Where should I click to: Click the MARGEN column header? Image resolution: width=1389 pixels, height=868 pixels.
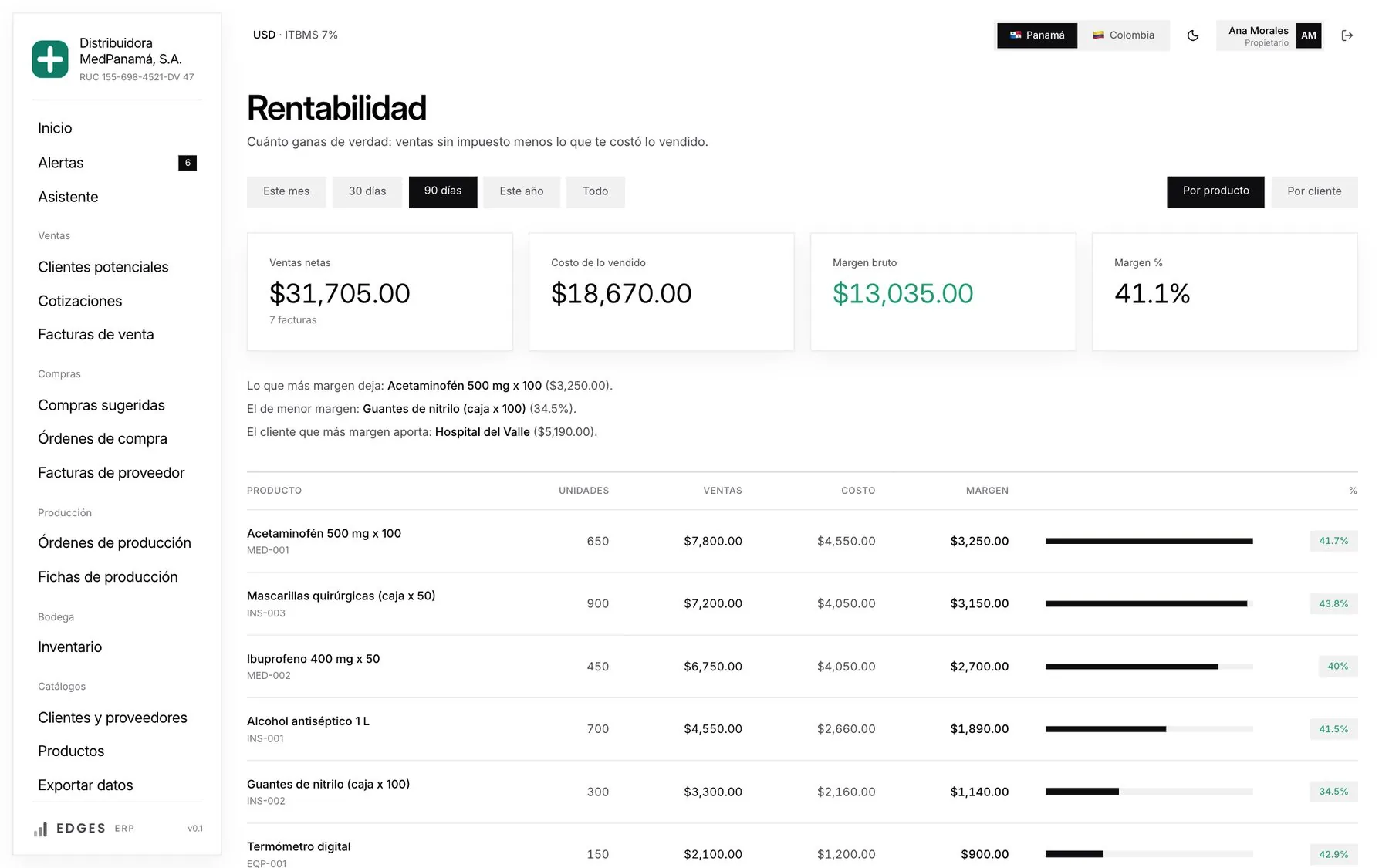pyautogui.click(x=987, y=491)
